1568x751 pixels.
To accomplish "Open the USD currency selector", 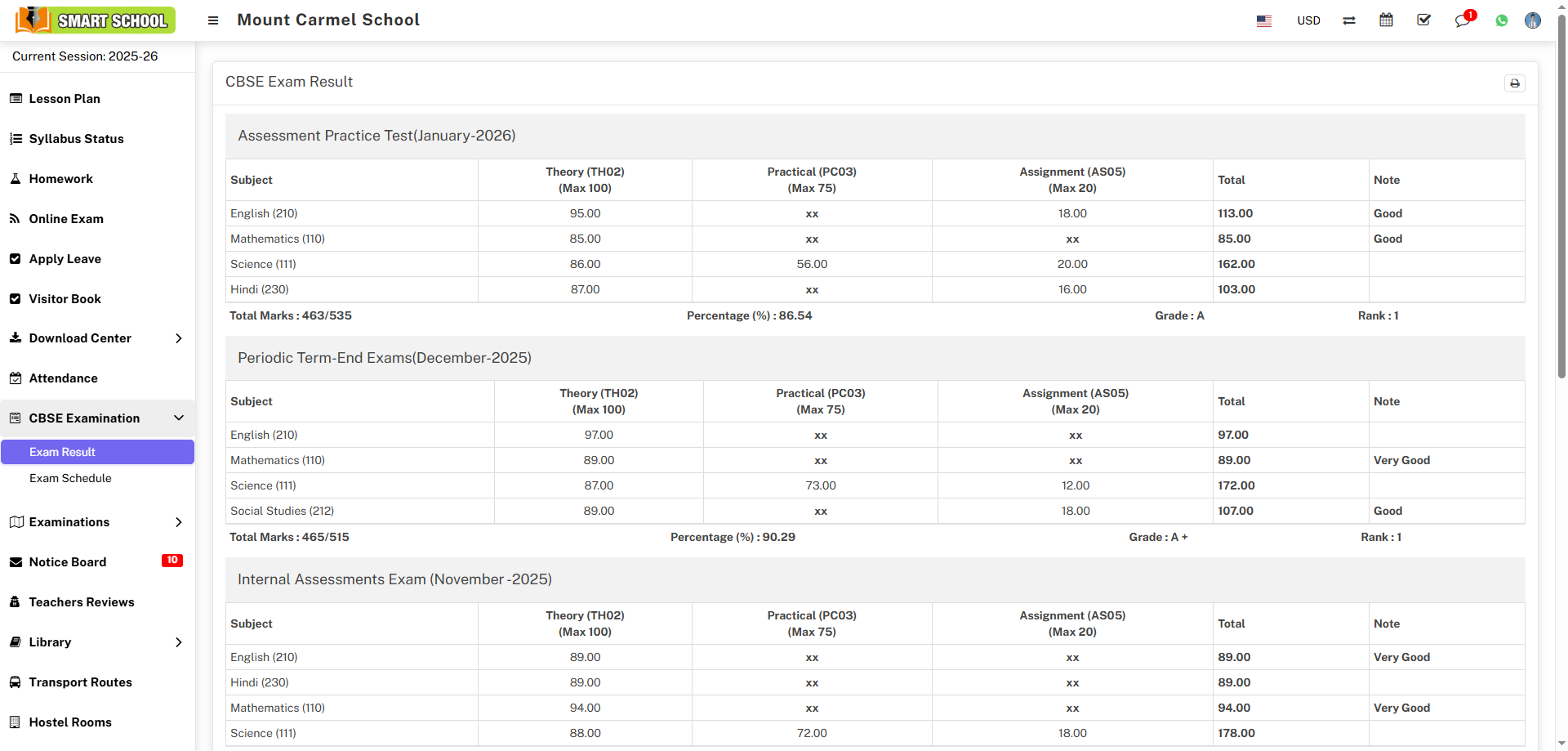I will (1308, 20).
